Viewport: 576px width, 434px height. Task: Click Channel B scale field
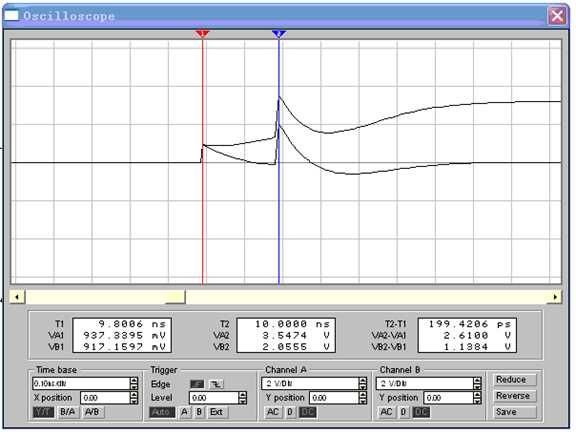coord(425,384)
